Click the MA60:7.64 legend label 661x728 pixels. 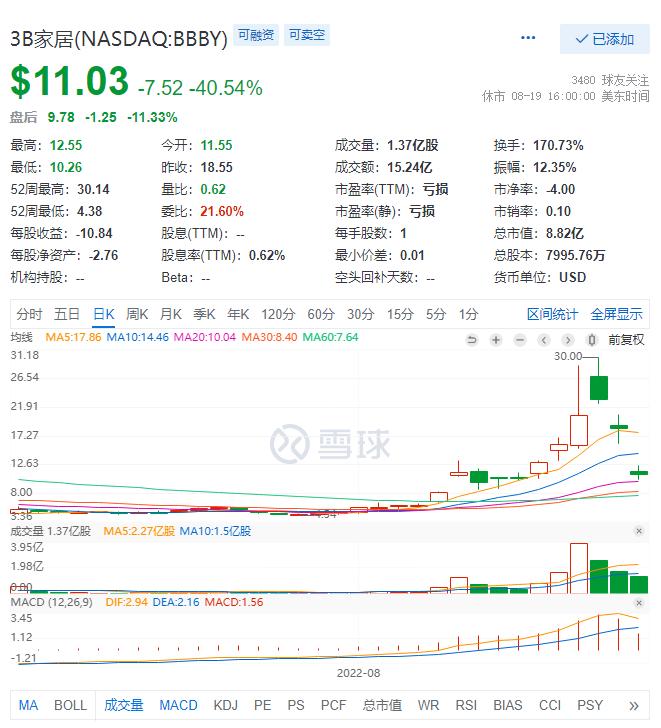(330, 337)
